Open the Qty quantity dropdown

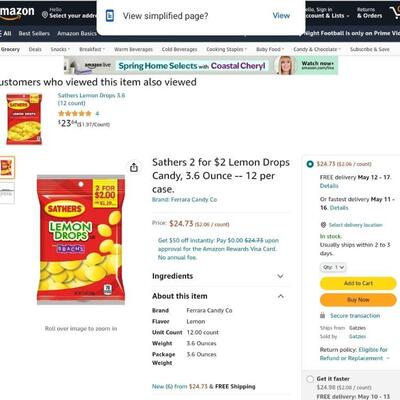pyautogui.click(x=333, y=267)
